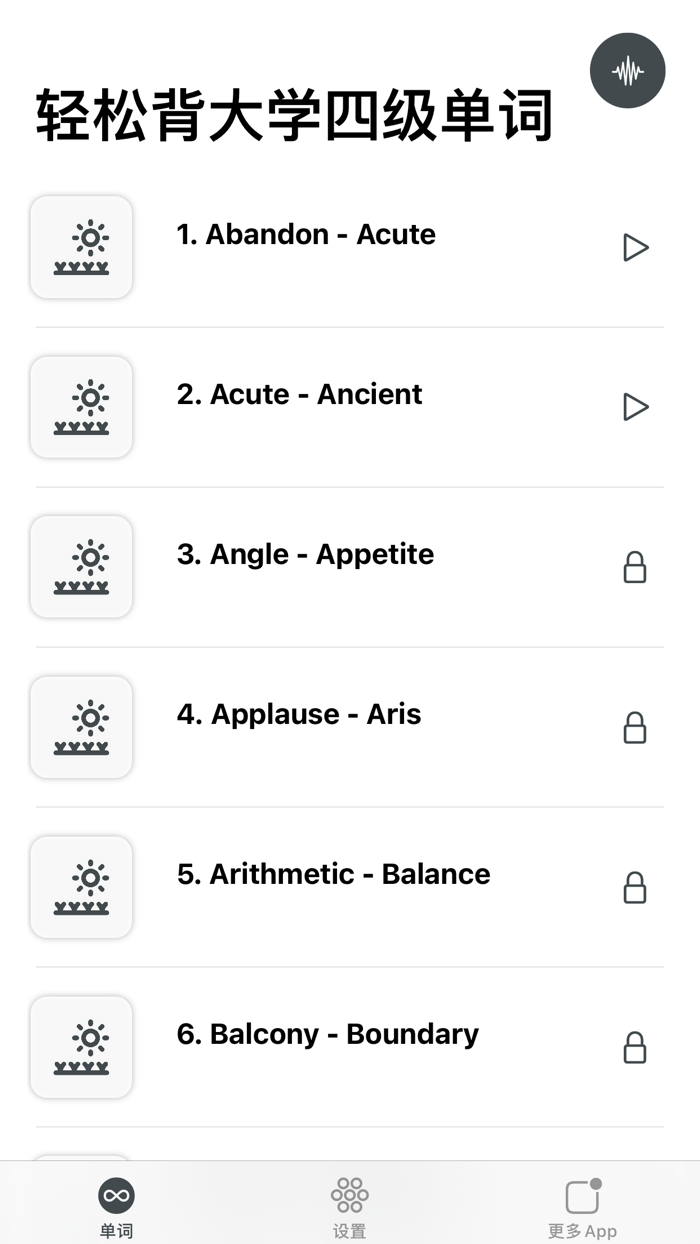
Task: Tap the lock beside Balcony - Boundary
Action: click(x=636, y=1047)
